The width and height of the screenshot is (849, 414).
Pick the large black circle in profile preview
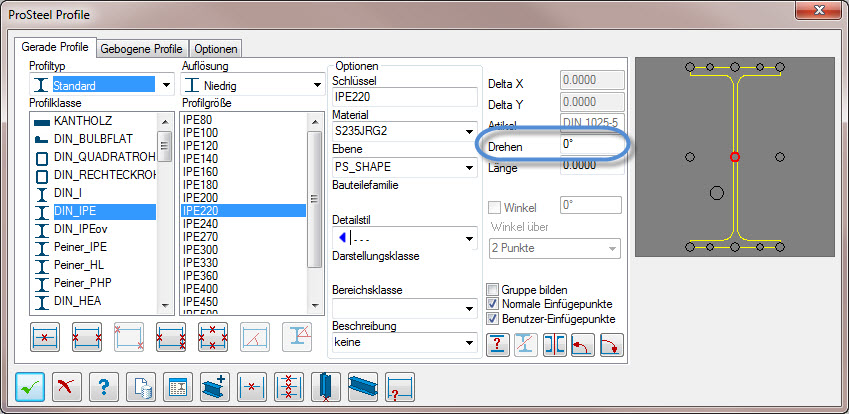[716, 192]
